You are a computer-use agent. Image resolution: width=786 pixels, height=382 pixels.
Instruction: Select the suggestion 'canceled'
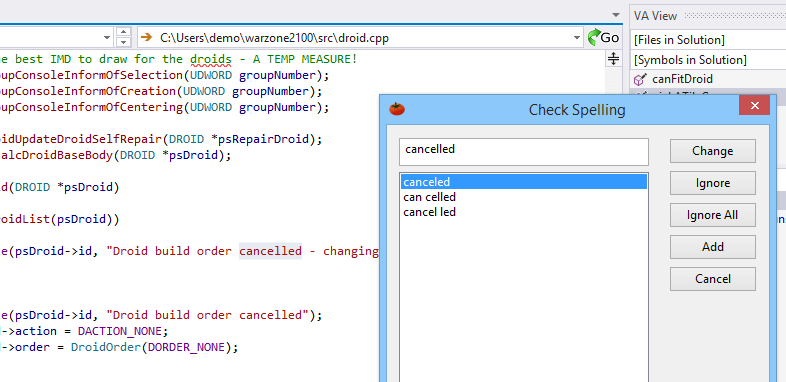click(x=524, y=182)
